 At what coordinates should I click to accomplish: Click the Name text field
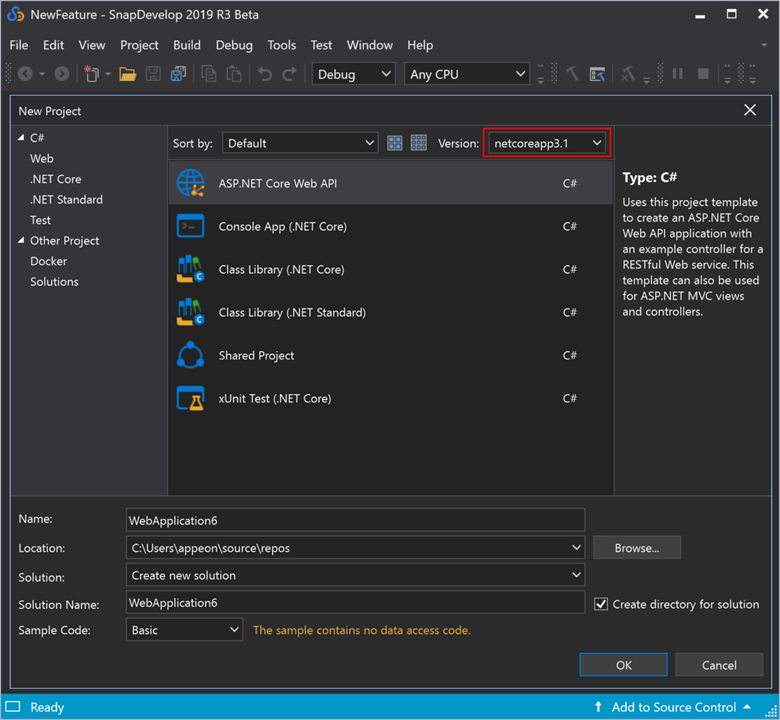tap(355, 520)
